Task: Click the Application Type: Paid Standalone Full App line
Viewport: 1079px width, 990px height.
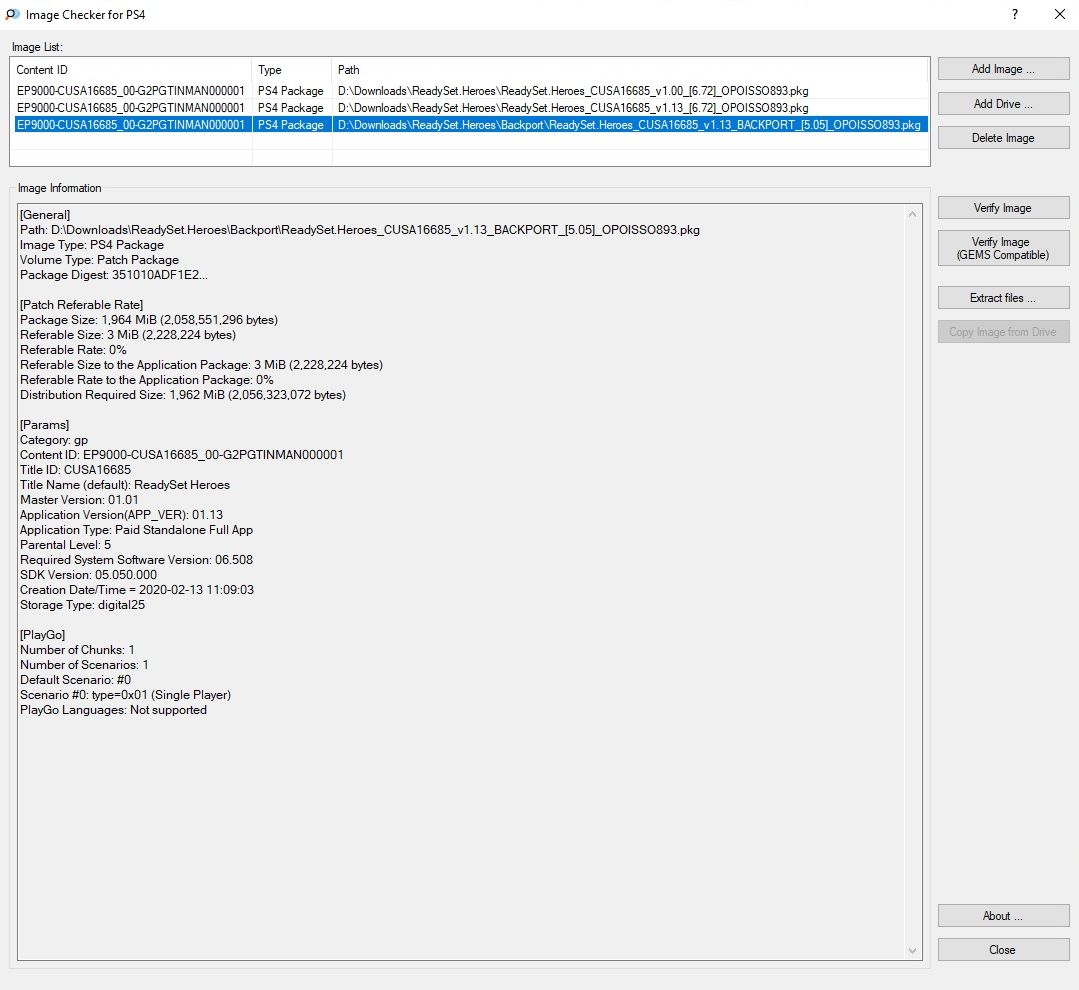Action: (x=136, y=530)
